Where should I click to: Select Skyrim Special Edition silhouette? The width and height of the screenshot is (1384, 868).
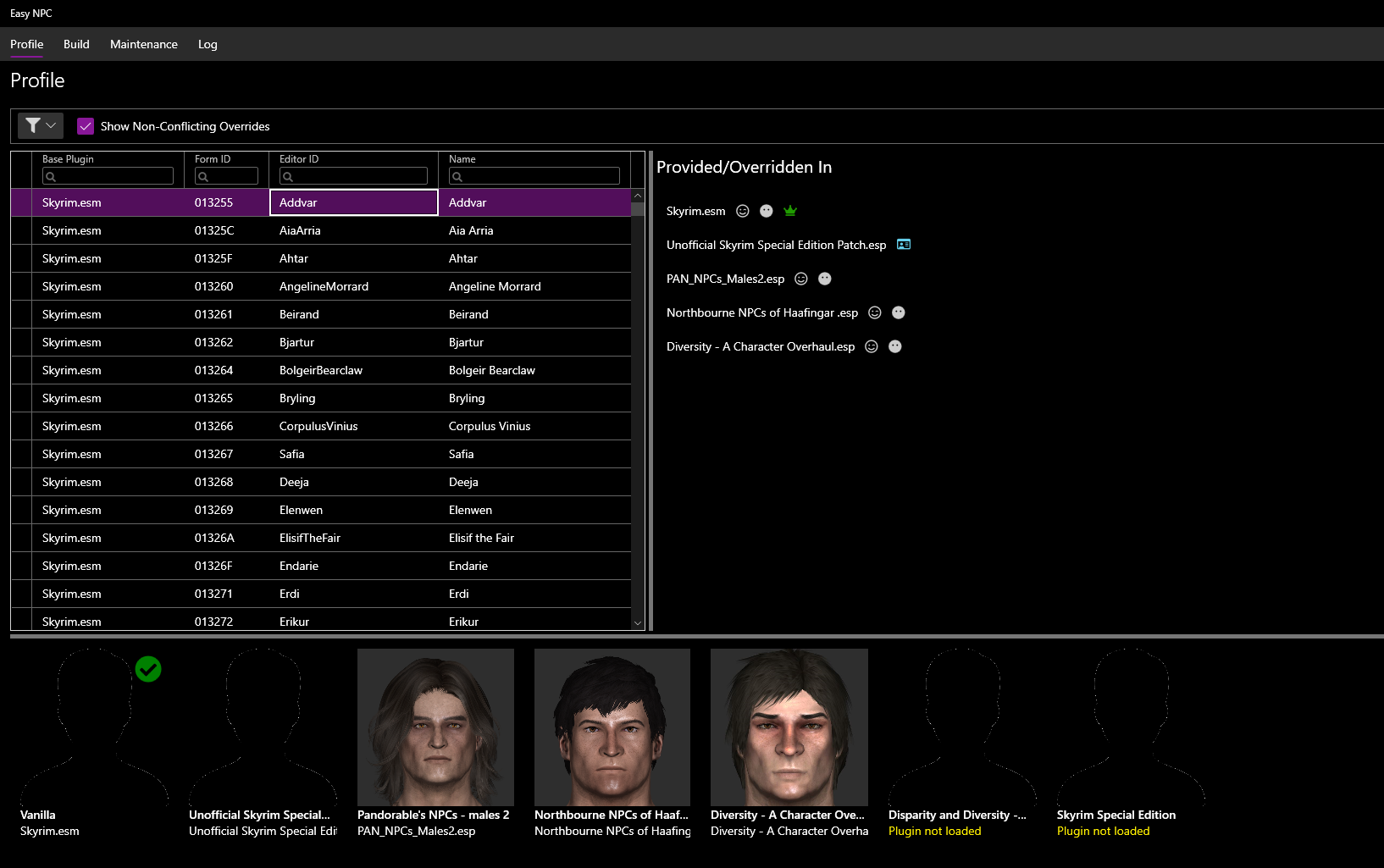tap(1132, 727)
